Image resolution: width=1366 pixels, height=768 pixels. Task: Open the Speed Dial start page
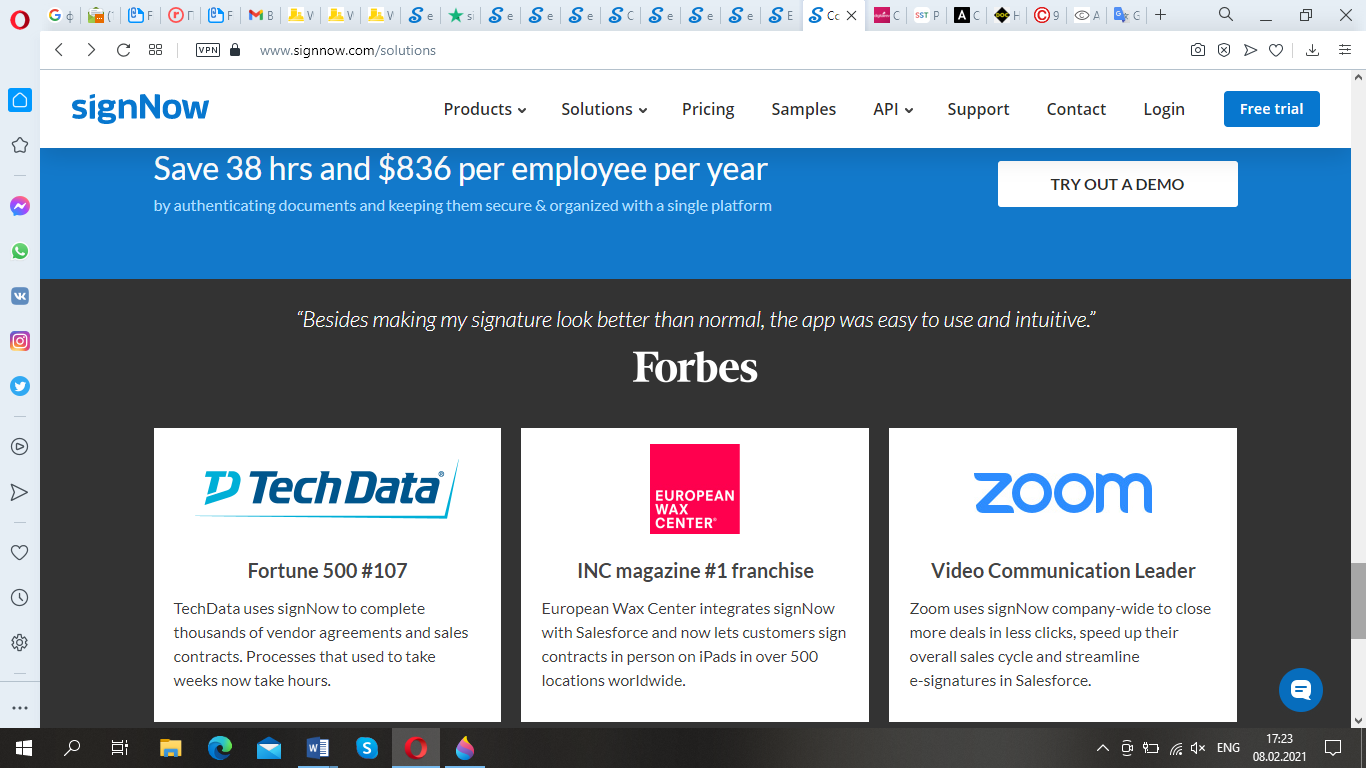(155, 50)
